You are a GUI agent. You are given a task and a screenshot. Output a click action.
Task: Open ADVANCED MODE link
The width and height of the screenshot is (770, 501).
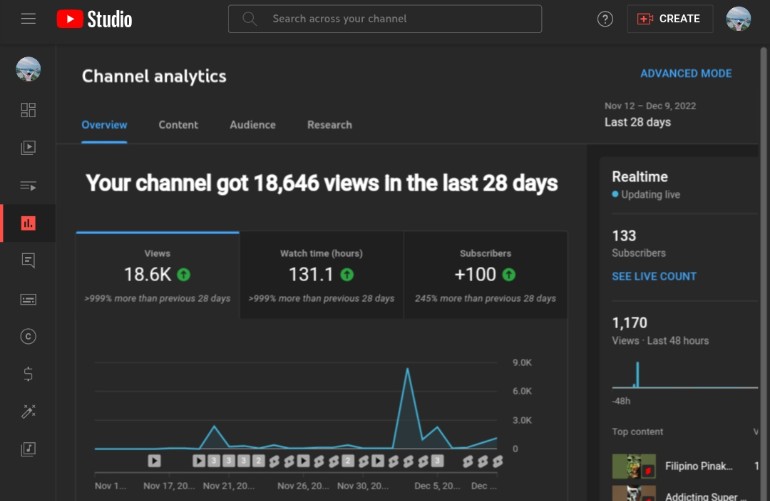[x=686, y=74]
